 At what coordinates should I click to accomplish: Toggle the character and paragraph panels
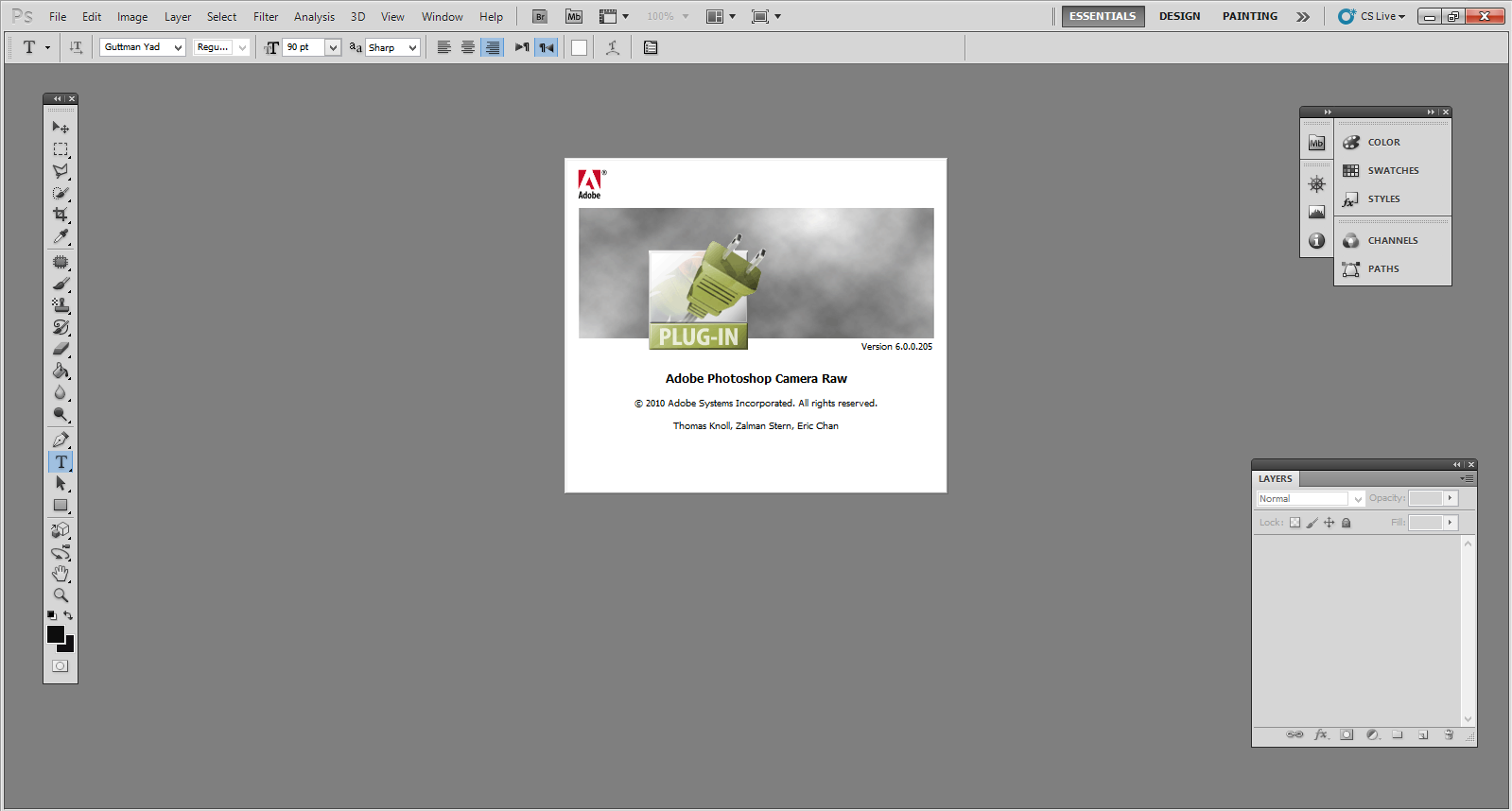[x=651, y=47]
